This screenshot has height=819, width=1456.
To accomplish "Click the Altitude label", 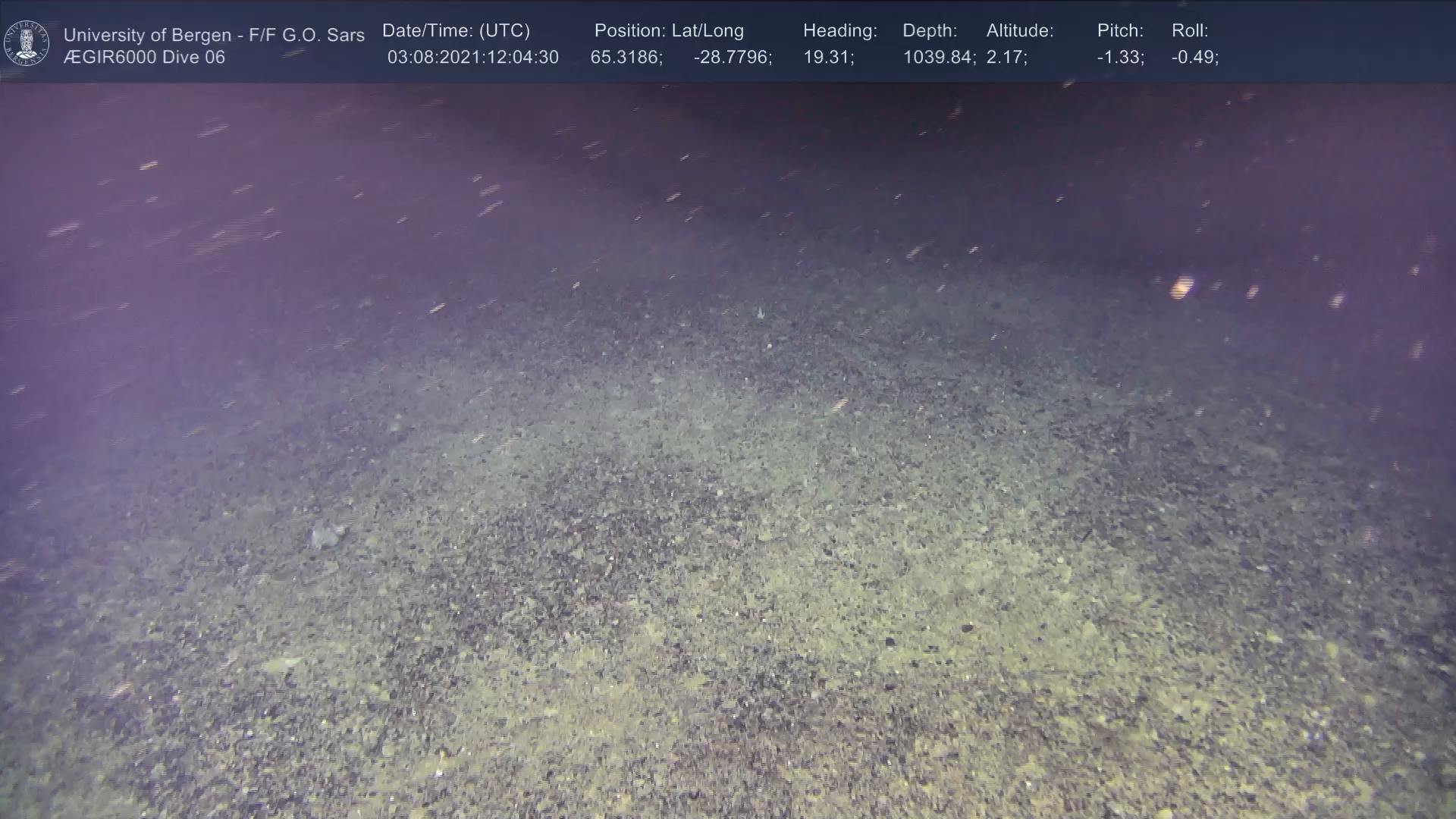I will 1019,31.
